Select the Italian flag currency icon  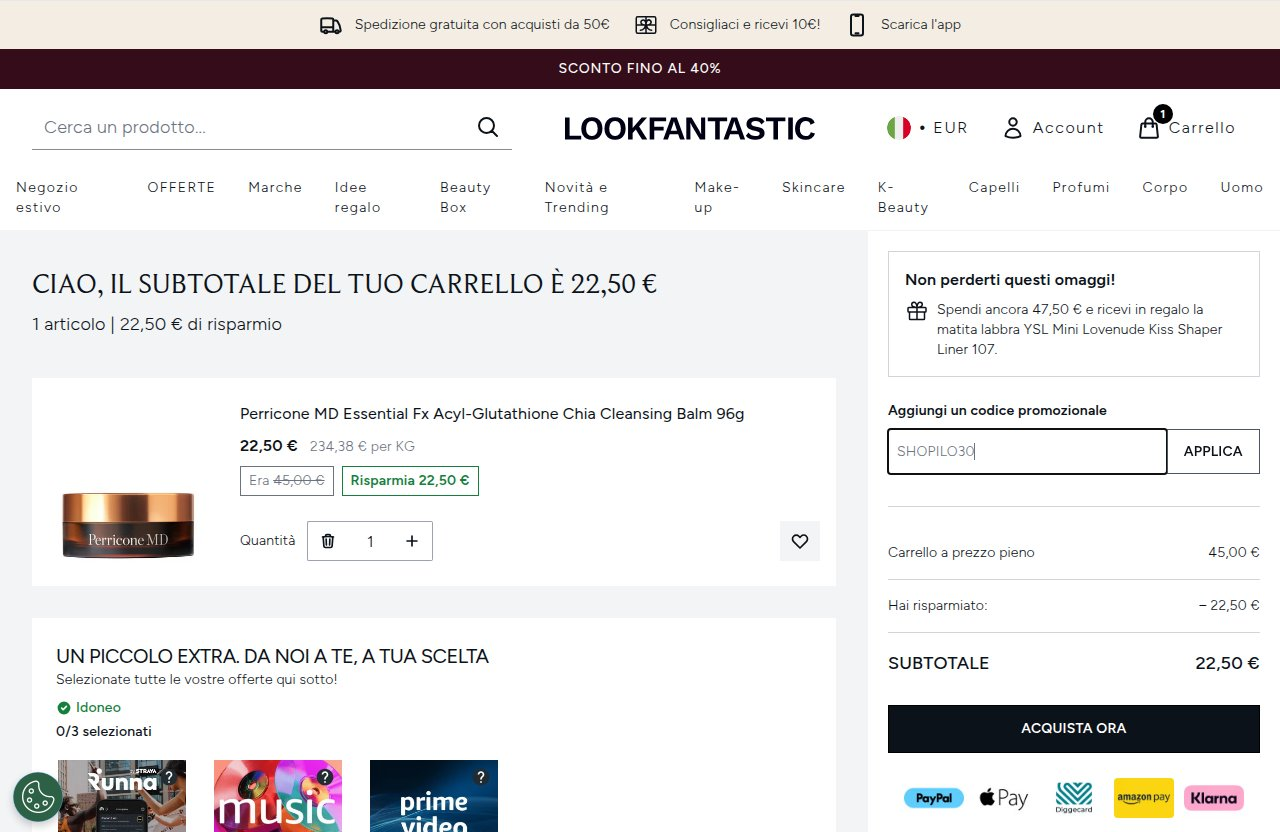point(899,128)
